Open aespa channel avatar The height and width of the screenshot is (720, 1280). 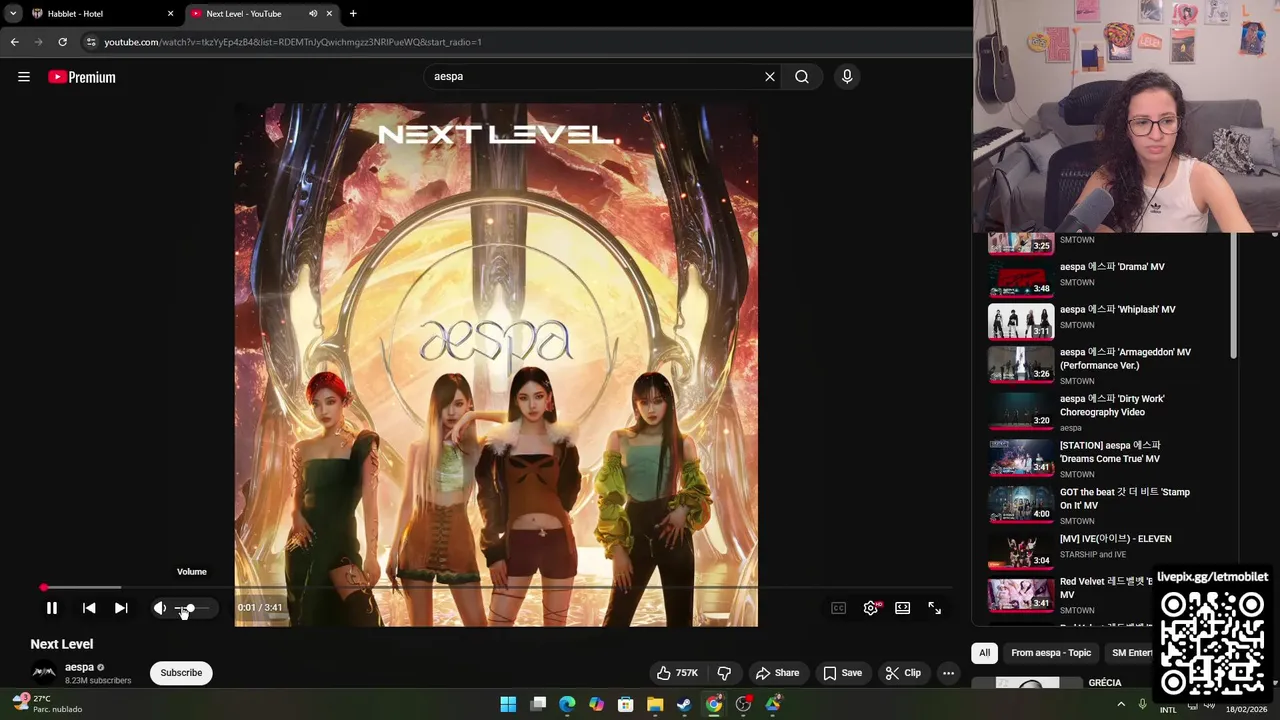(44, 673)
